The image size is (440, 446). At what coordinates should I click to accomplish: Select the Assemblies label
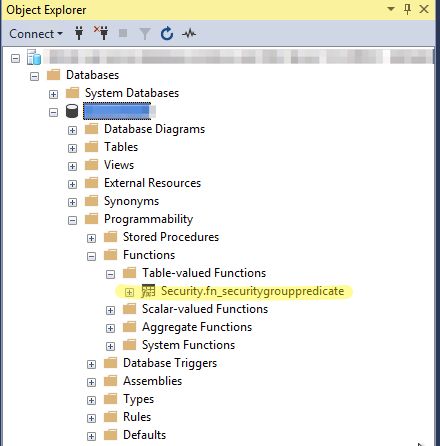152,381
